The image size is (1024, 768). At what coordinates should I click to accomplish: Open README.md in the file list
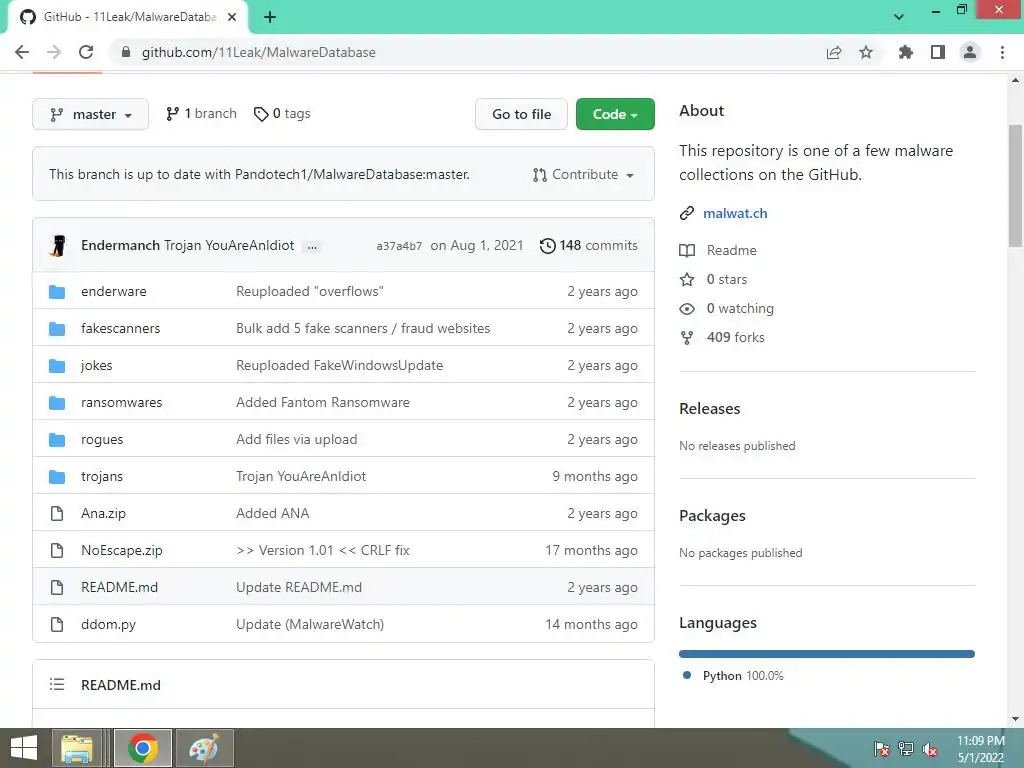point(120,588)
